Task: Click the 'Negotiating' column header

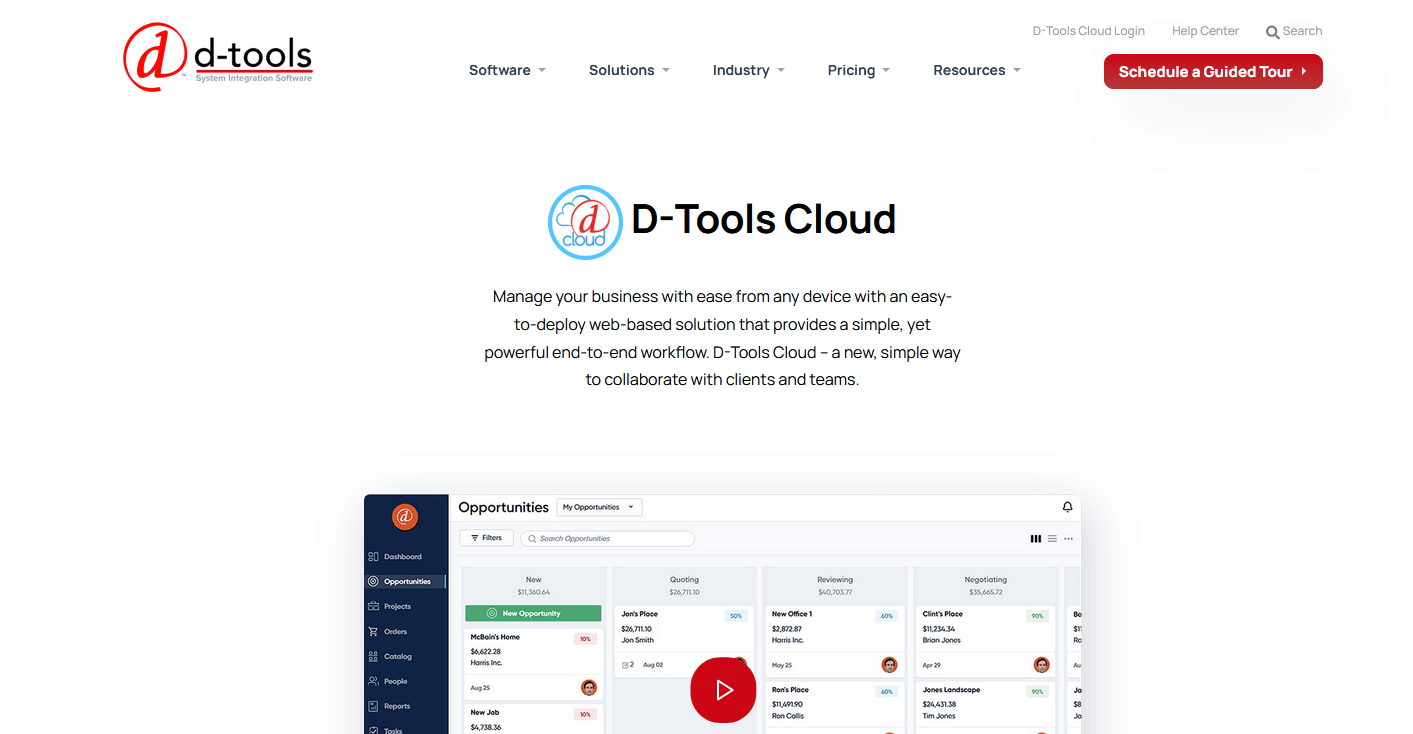Action: click(x=986, y=579)
